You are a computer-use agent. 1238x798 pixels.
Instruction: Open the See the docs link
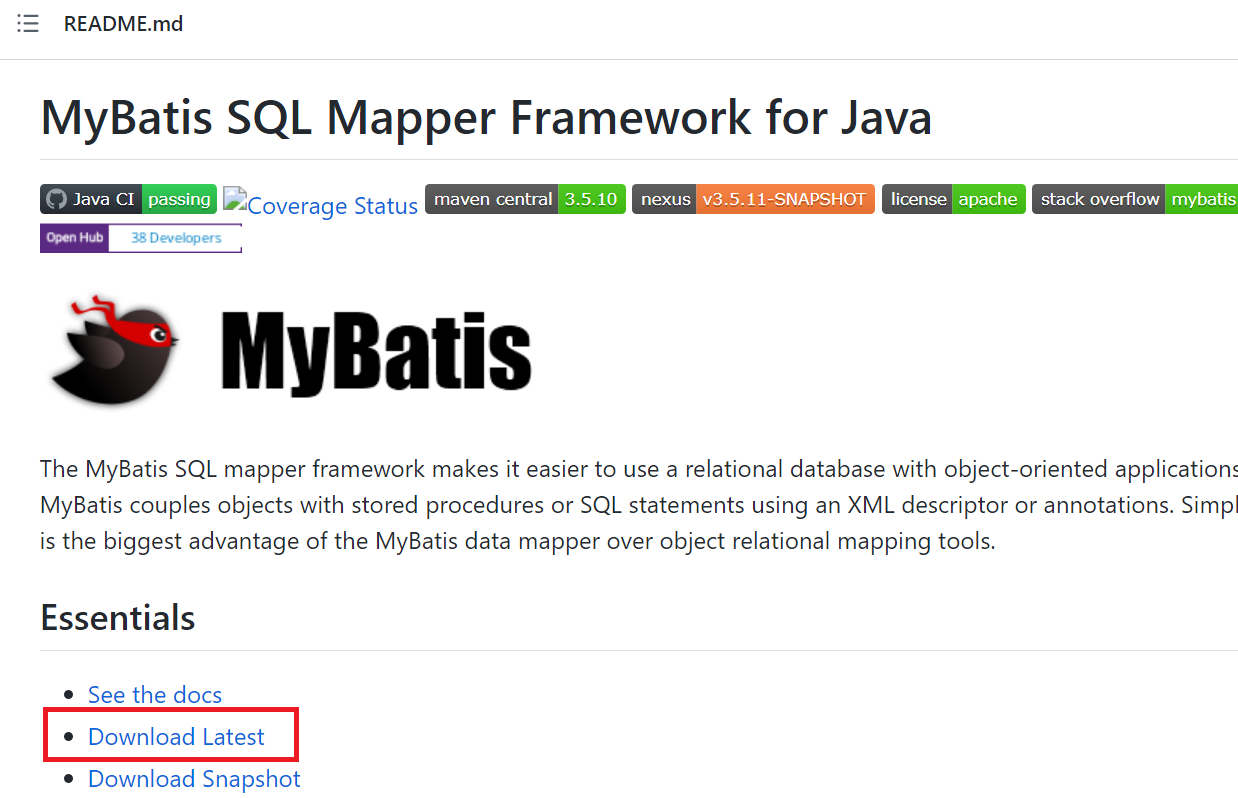pos(155,694)
